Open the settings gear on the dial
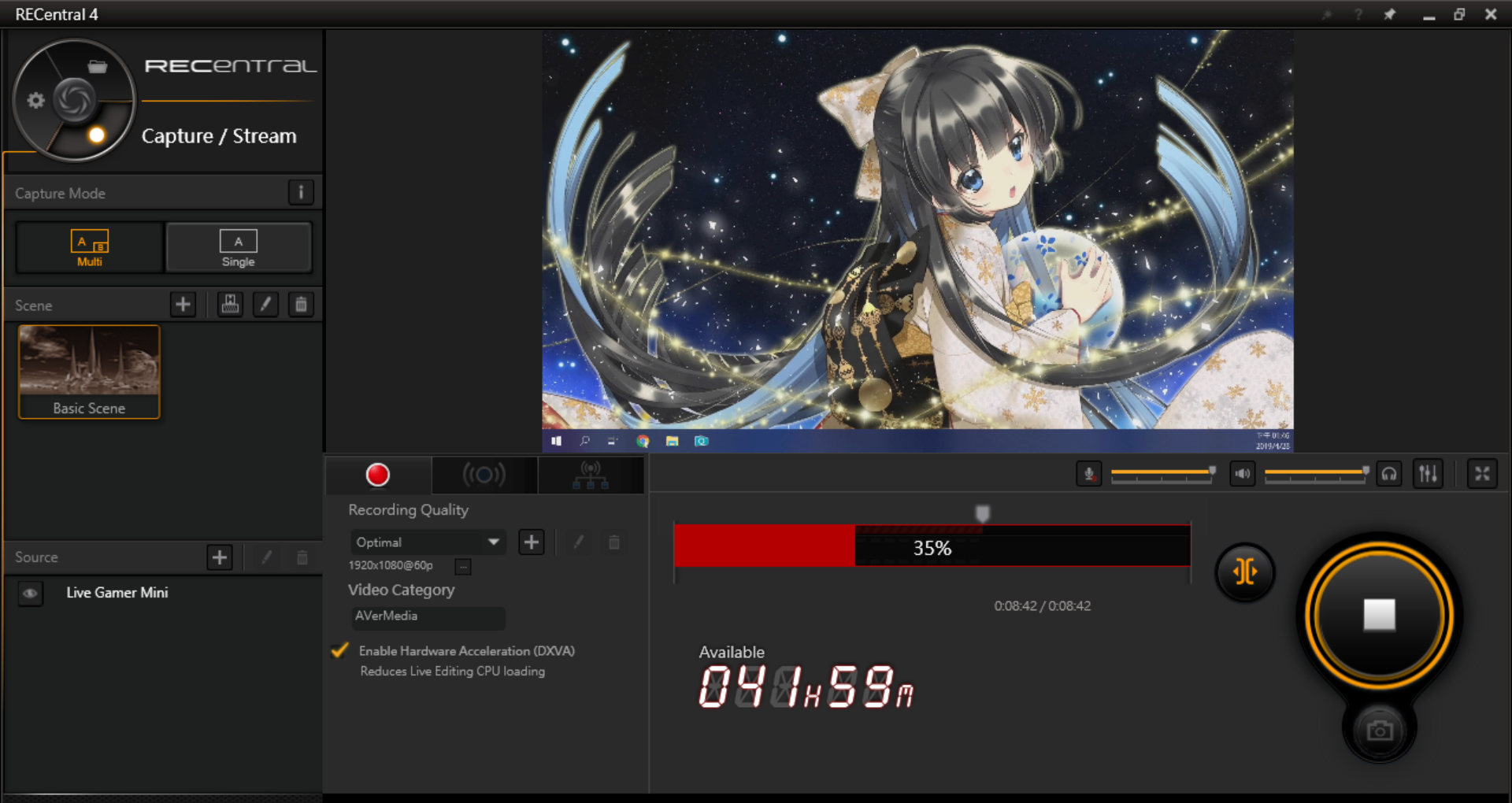 coord(35,100)
